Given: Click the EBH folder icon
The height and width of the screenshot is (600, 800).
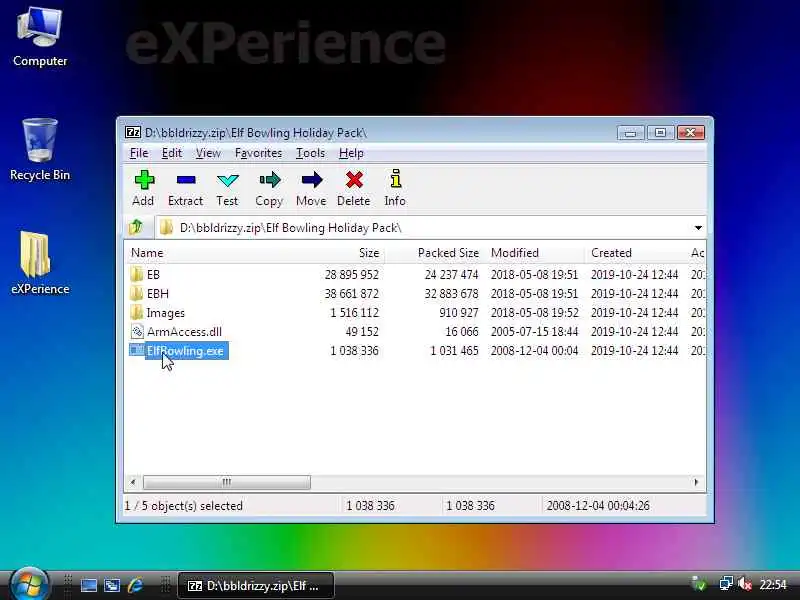Looking at the screenshot, I should pyautogui.click(x=136, y=293).
